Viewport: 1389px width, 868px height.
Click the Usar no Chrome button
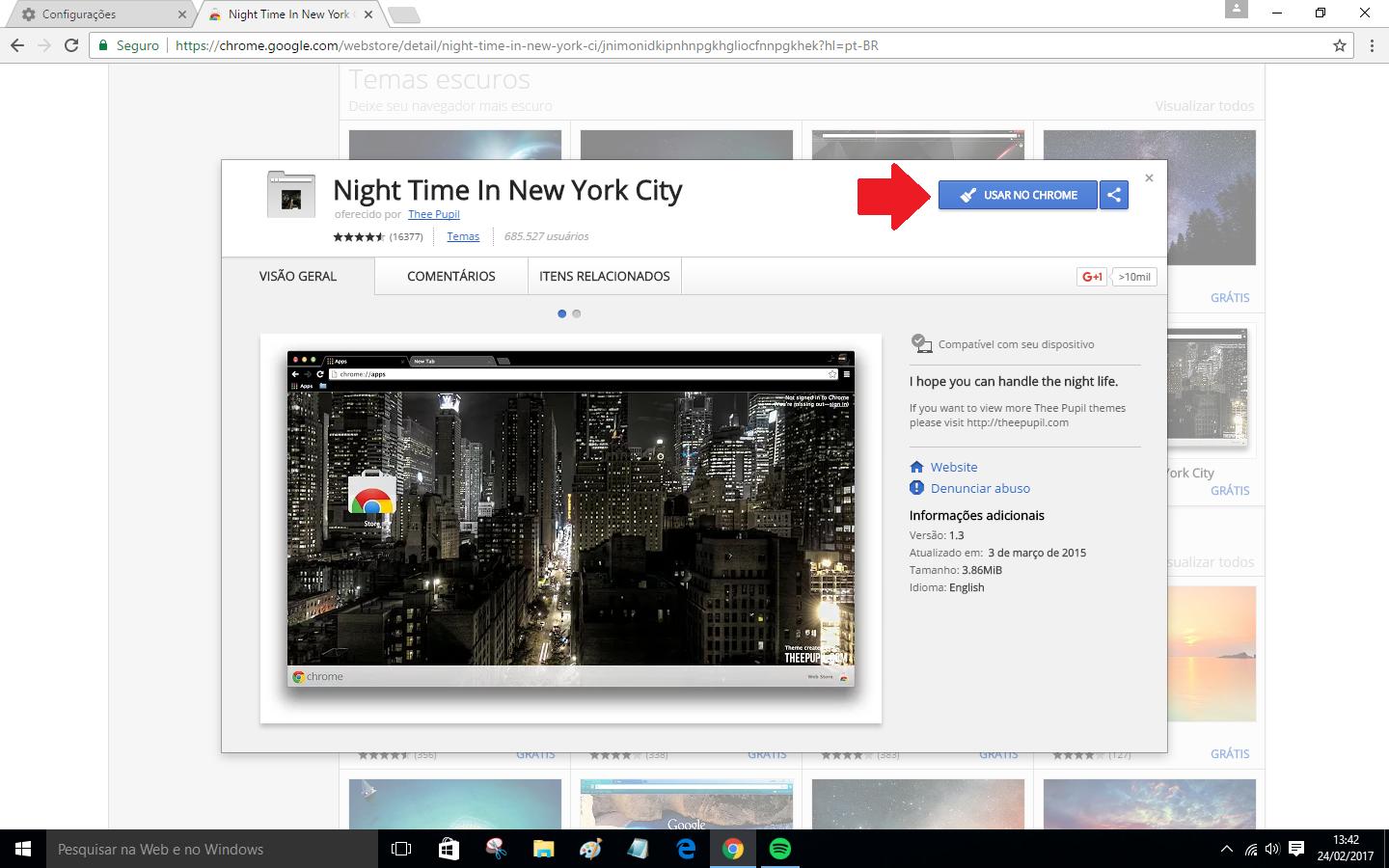point(1018,195)
